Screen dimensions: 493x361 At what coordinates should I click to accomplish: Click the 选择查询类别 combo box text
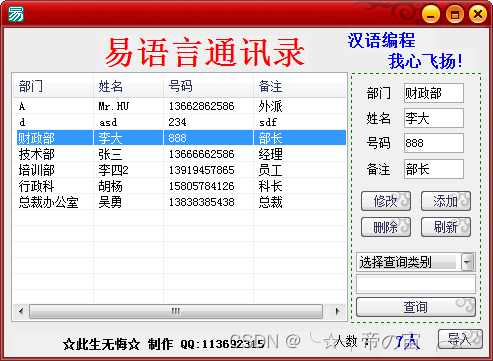click(395, 262)
